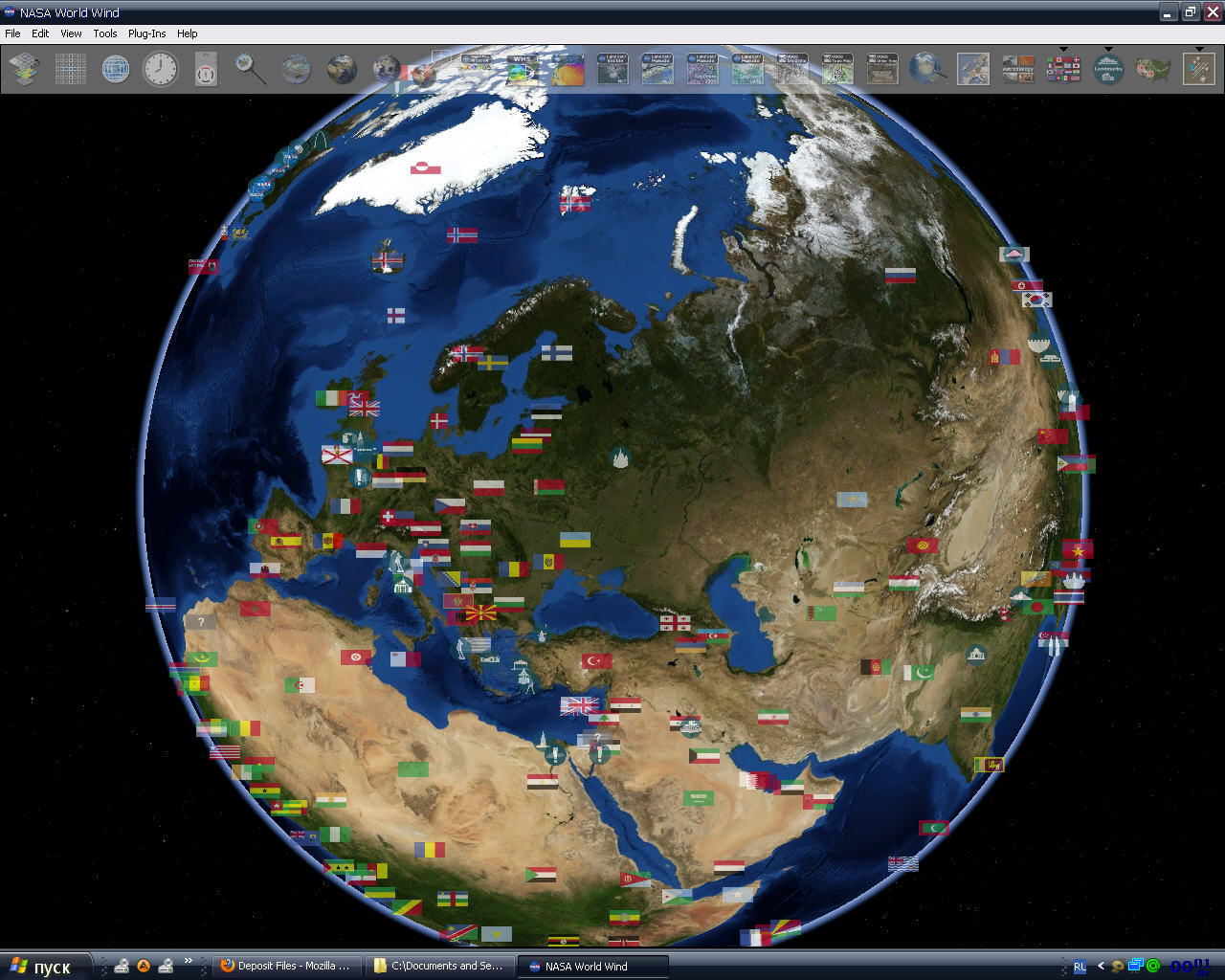The image size is (1225, 980).
Task: Open the File menu
Action: tap(12, 33)
